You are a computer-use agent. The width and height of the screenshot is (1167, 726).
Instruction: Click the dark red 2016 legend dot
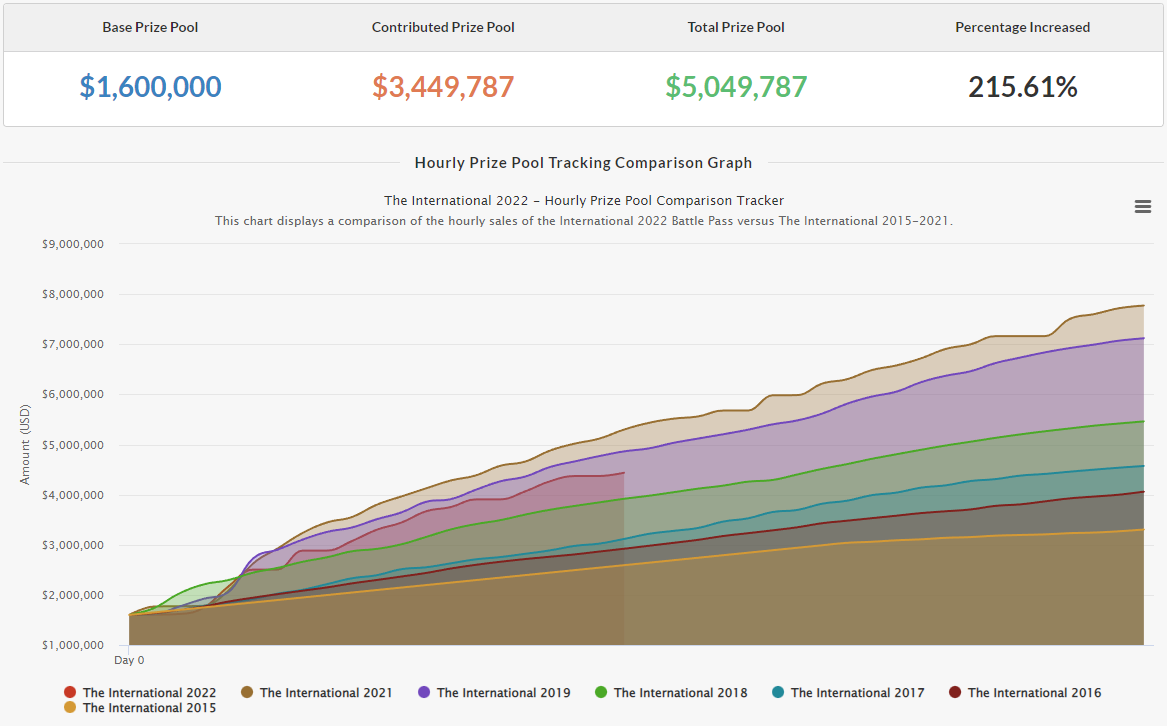(x=955, y=692)
